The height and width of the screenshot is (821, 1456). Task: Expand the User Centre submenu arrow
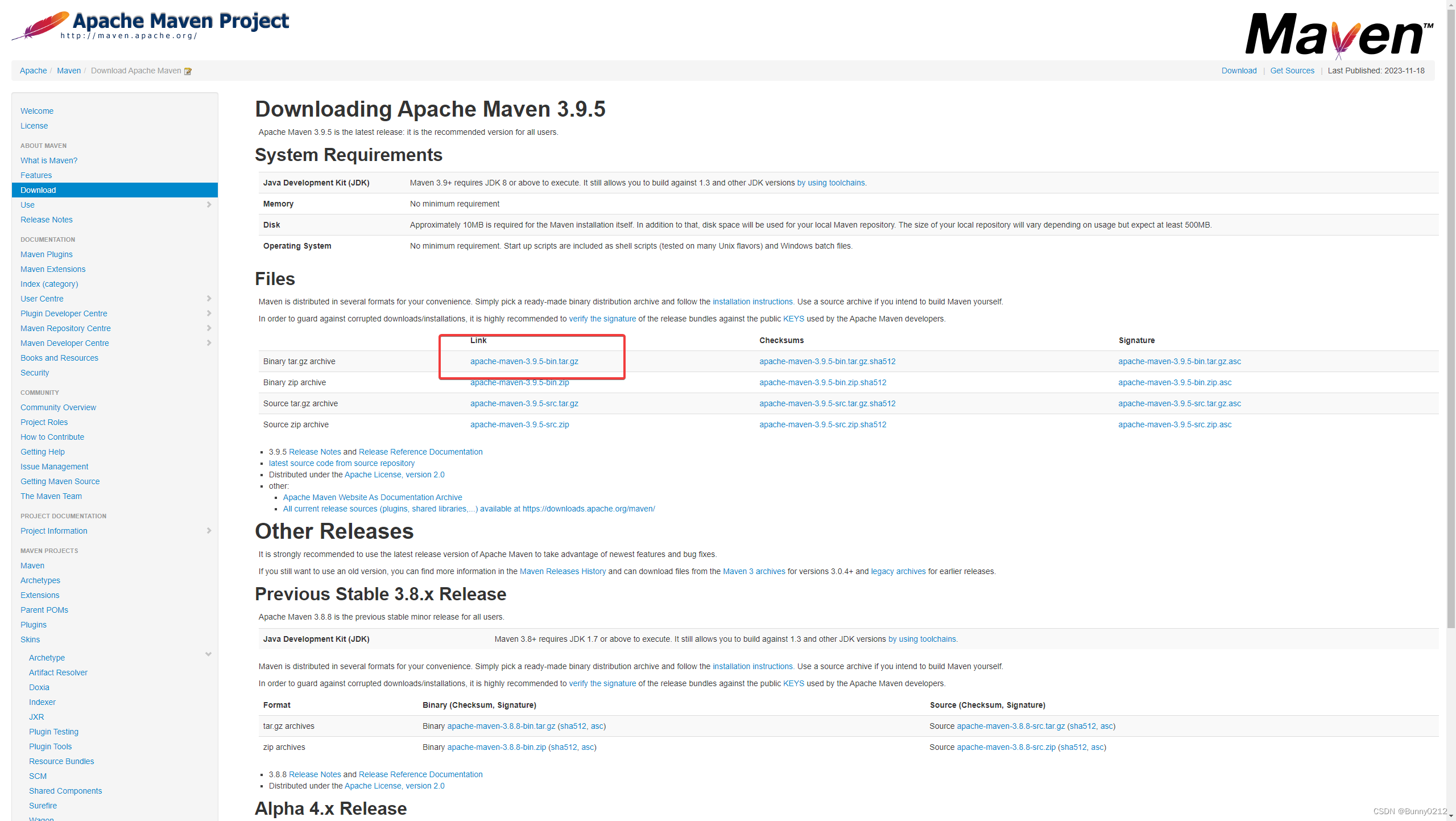coord(209,299)
